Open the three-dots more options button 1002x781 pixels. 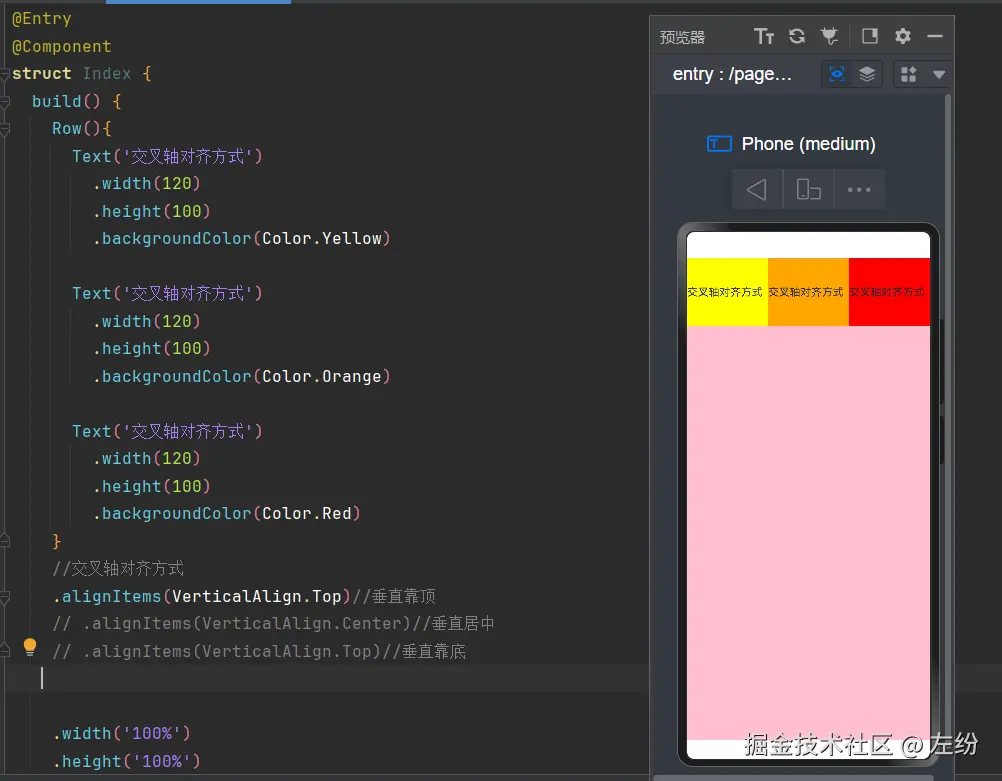859,189
